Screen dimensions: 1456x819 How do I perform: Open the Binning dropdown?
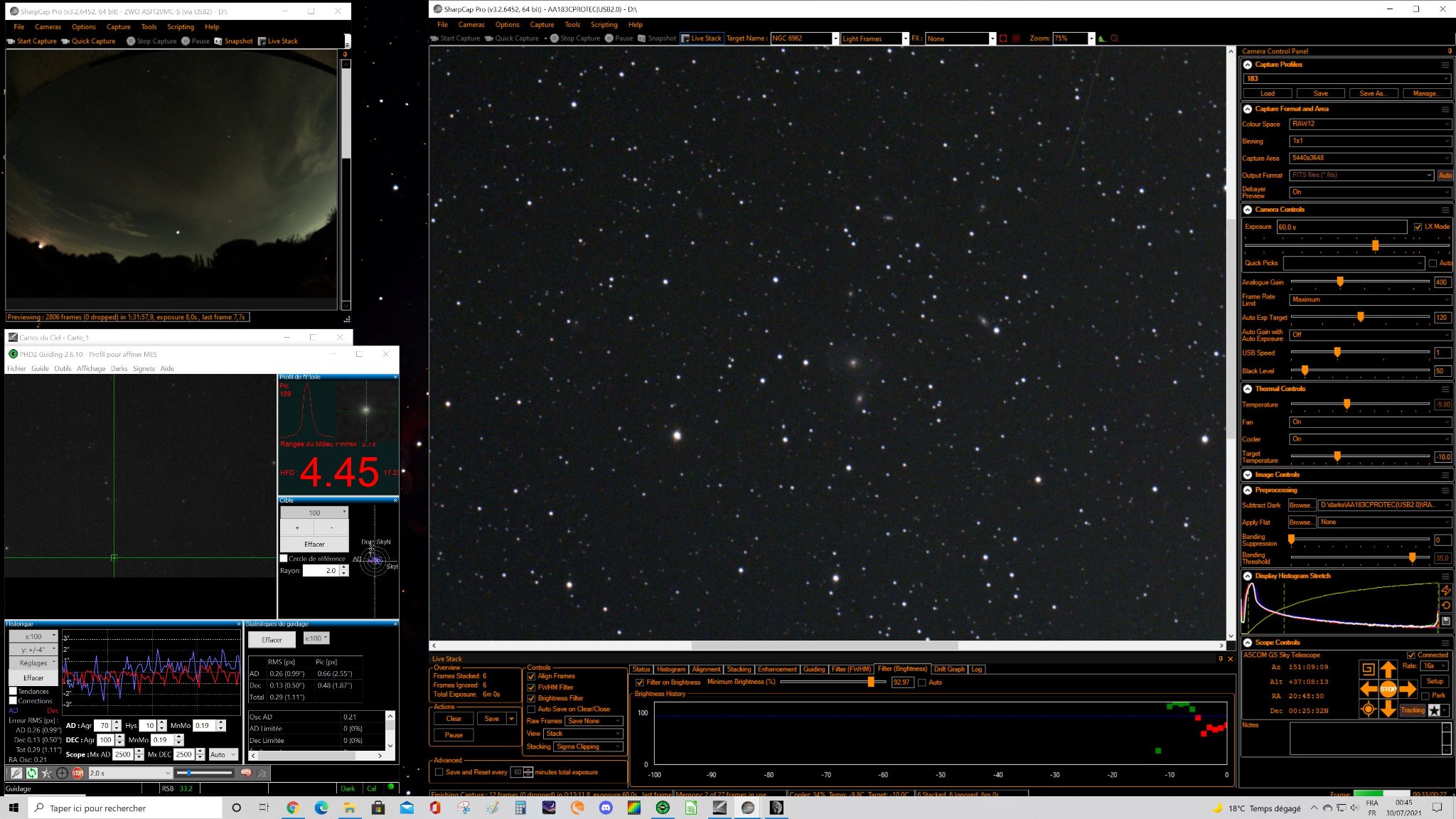point(1371,141)
